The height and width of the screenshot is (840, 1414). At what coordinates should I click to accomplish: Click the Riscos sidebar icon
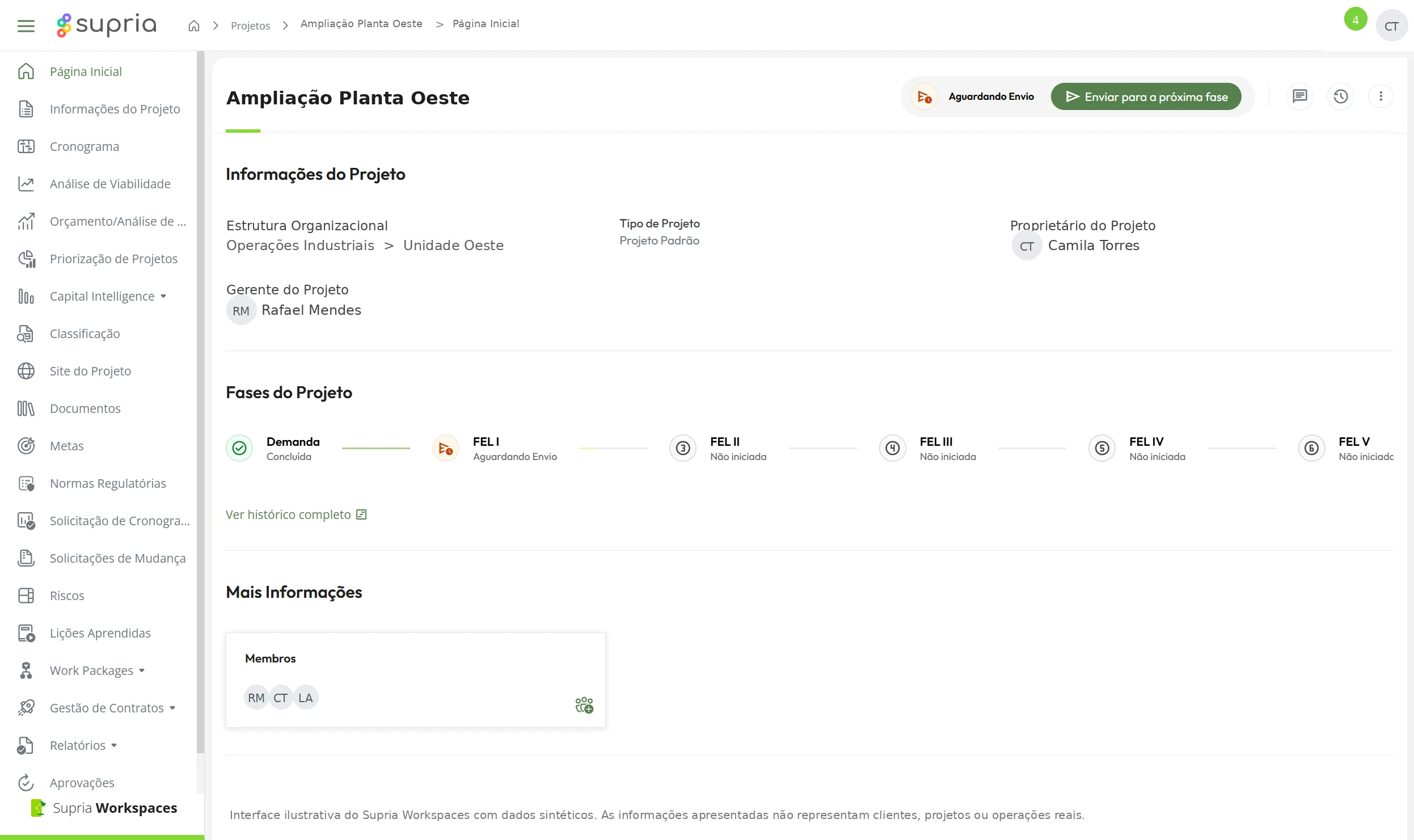point(26,596)
